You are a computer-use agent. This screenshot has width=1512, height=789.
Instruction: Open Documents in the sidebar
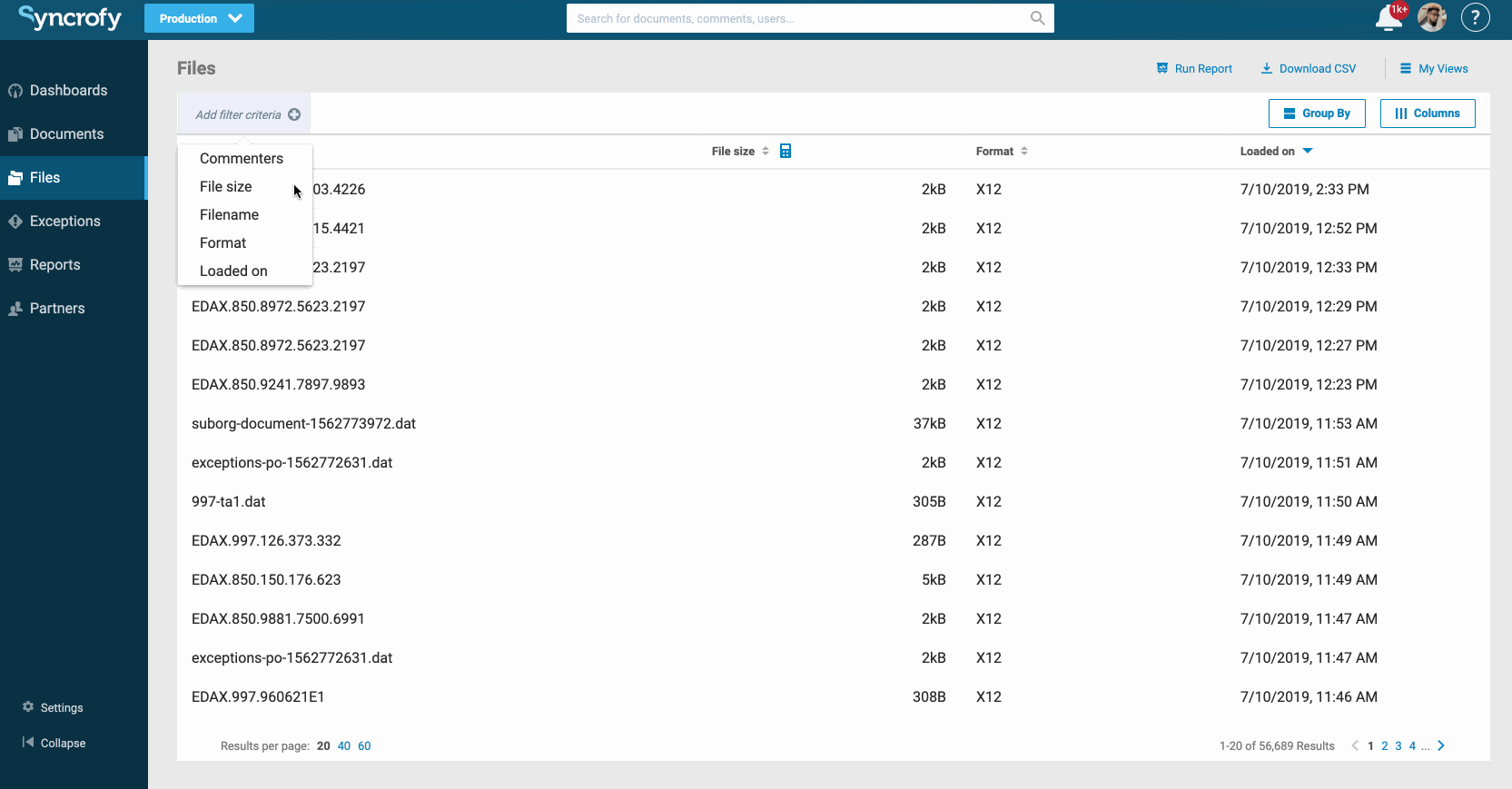click(74, 134)
